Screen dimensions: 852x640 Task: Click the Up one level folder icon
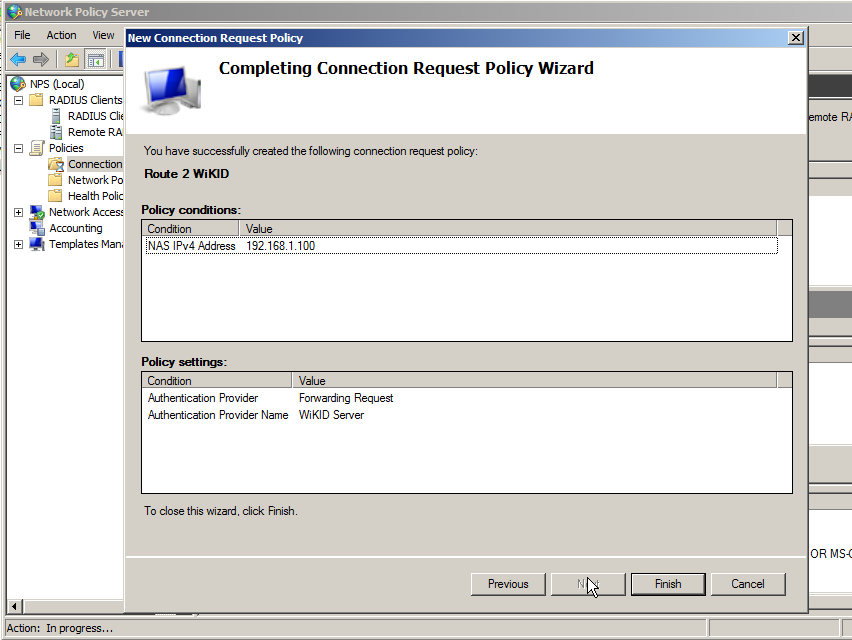[72, 60]
